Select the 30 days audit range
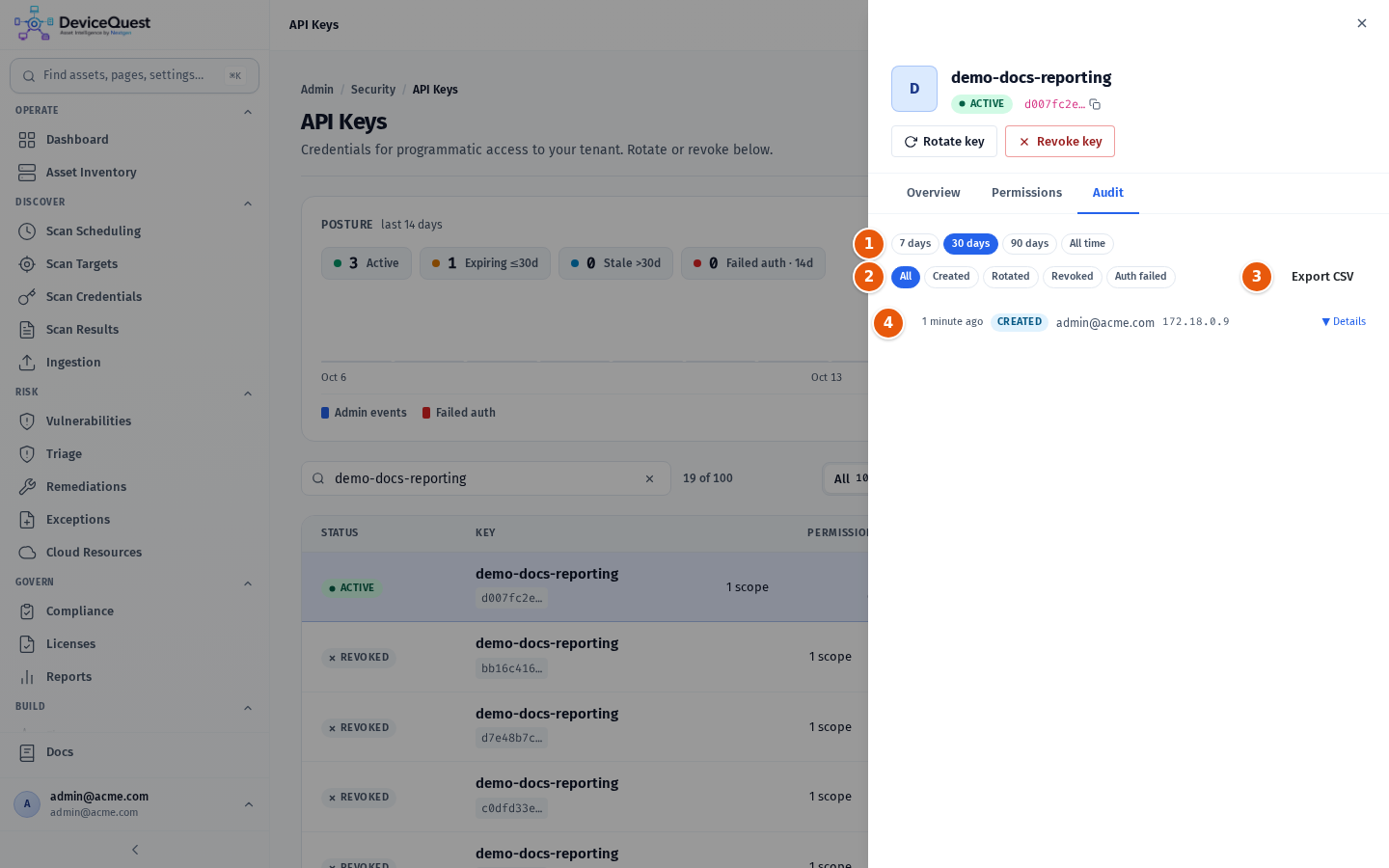 970,244
